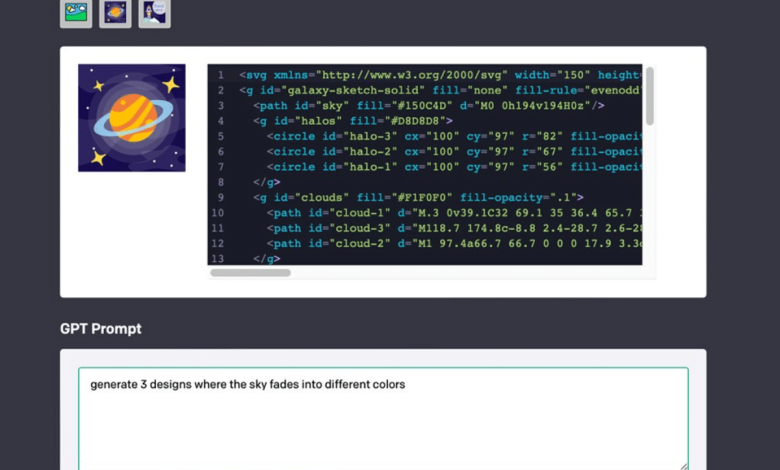Click the galaxy-sketch-solid group line in code

coord(430,90)
